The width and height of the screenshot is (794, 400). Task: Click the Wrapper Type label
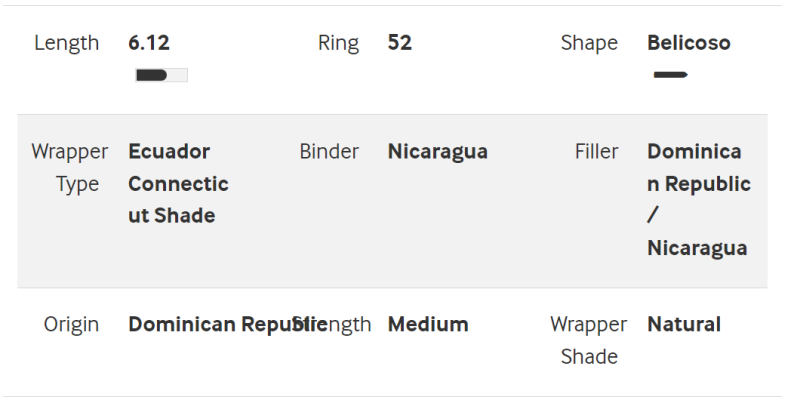click(x=70, y=168)
